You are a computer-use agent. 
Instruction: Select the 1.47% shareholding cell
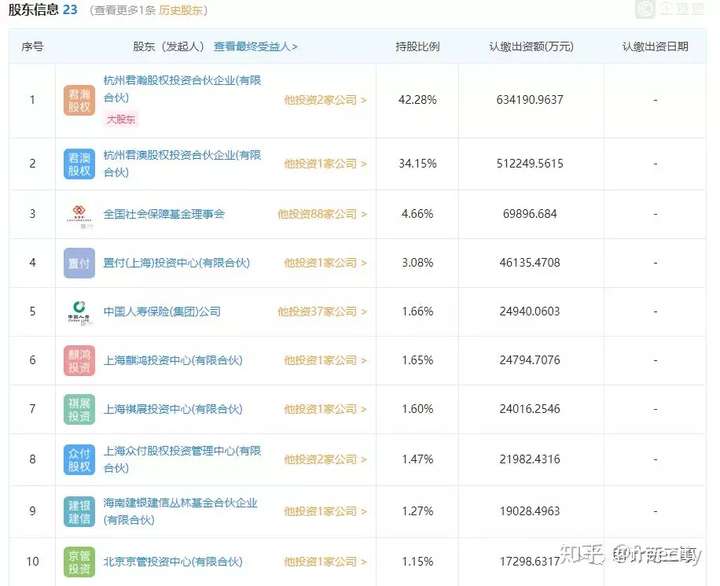[x=417, y=459]
